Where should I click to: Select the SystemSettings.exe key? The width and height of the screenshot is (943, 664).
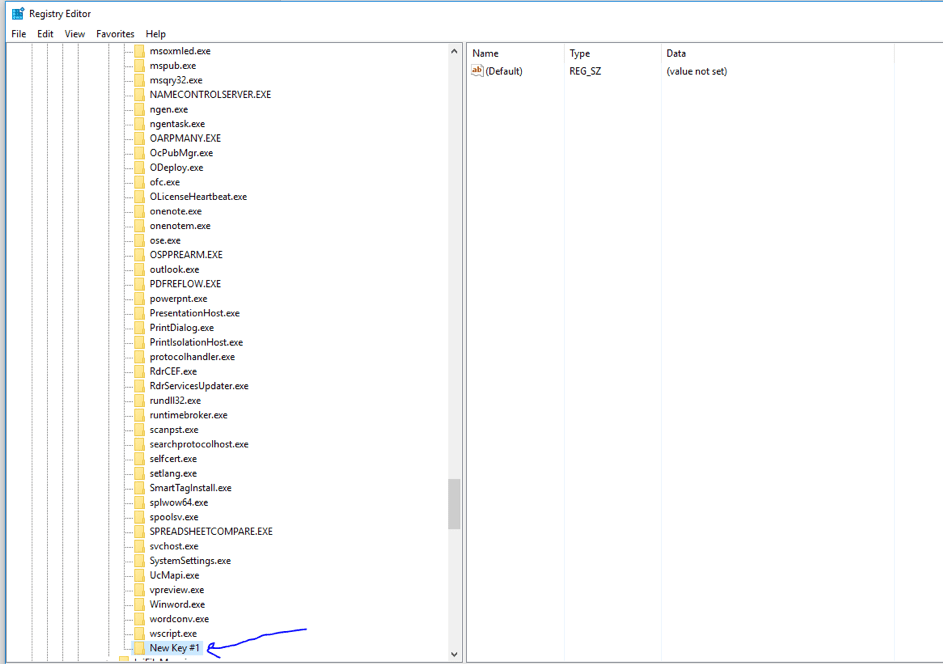click(x=190, y=561)
